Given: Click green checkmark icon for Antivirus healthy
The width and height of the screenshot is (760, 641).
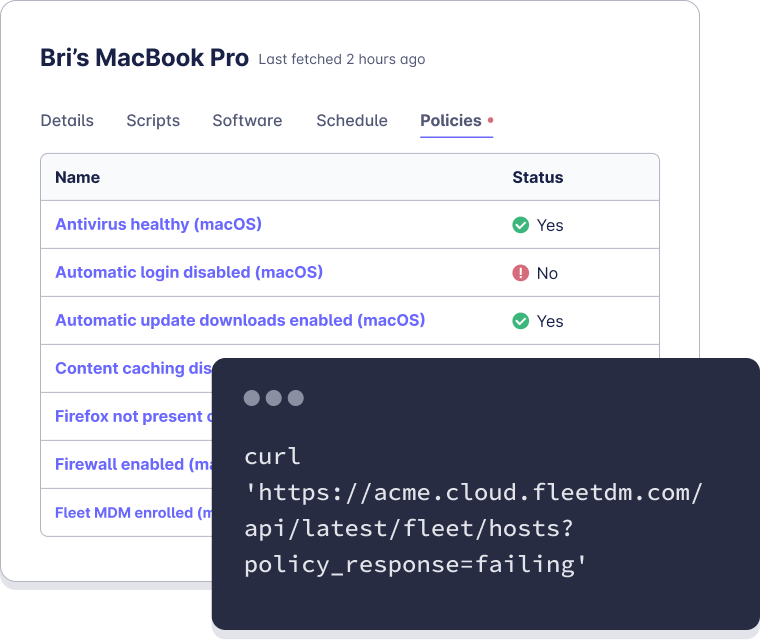Looking at the screenshot, I should click(x=520, y=225).
